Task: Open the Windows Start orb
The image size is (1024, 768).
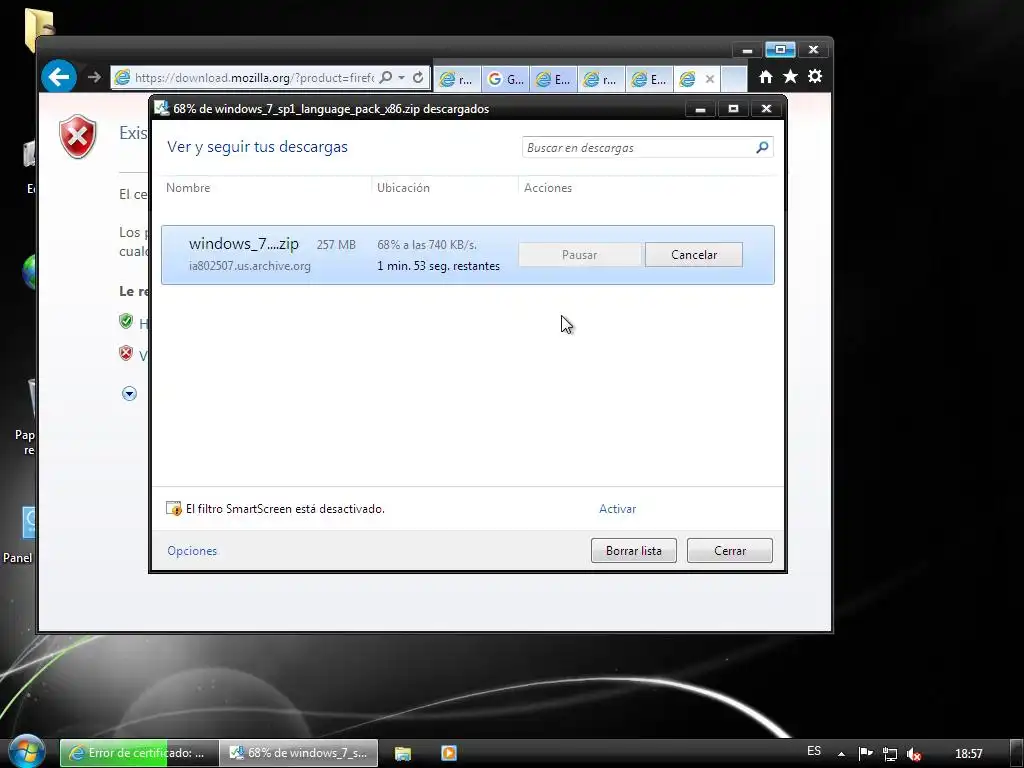Action: click(27, 752)
